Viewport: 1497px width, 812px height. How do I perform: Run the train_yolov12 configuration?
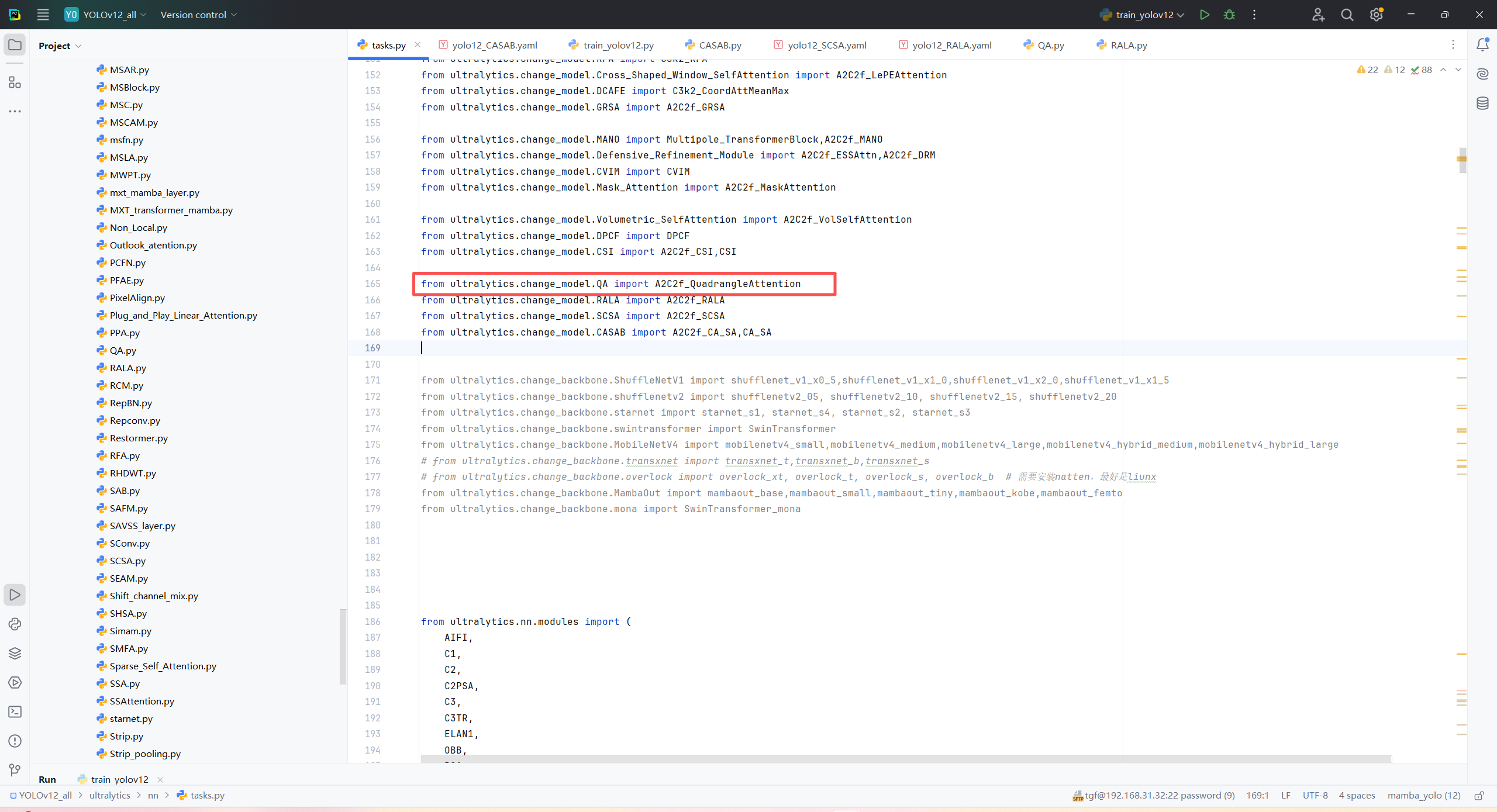click(1204, 15)
